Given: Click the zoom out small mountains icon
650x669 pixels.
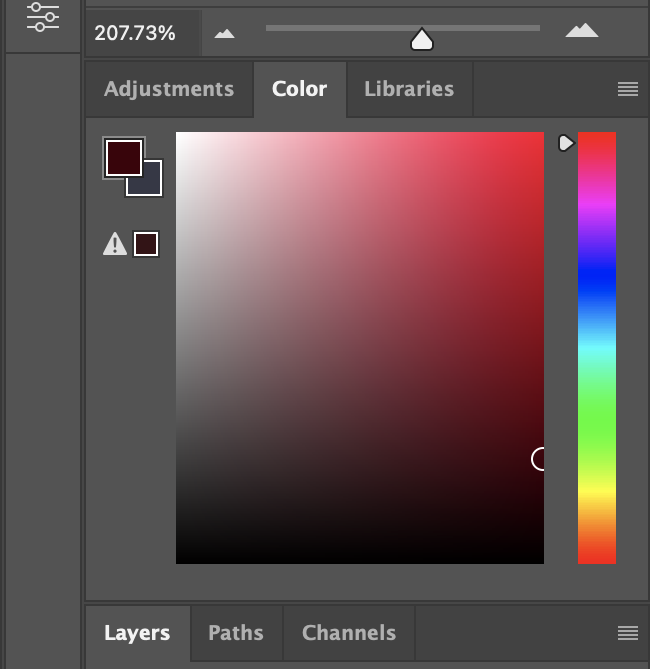Looking at the screenshot, I should point(225,33).
